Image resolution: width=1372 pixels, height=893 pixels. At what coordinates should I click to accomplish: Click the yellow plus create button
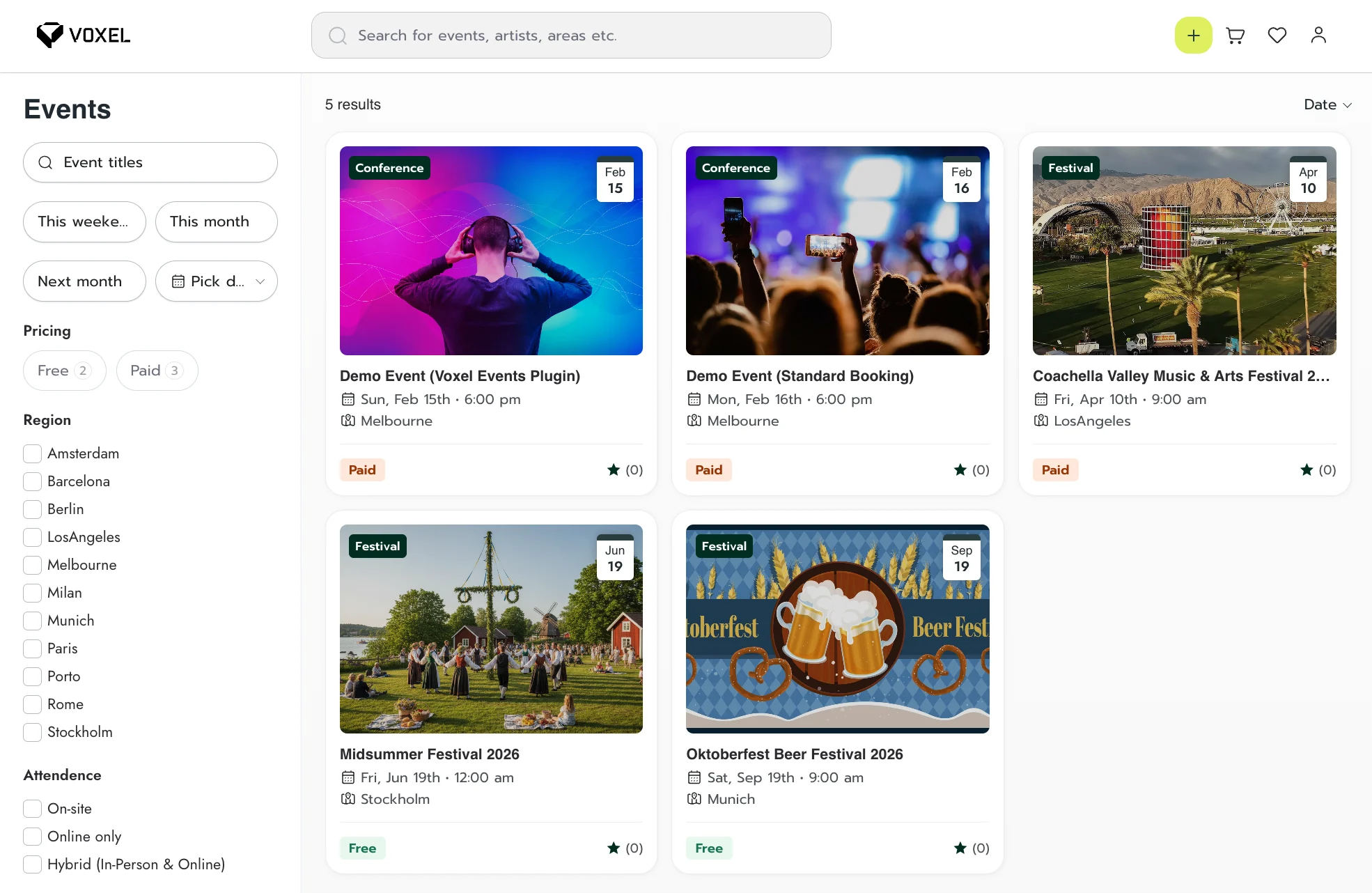[x=1193, y=36]
